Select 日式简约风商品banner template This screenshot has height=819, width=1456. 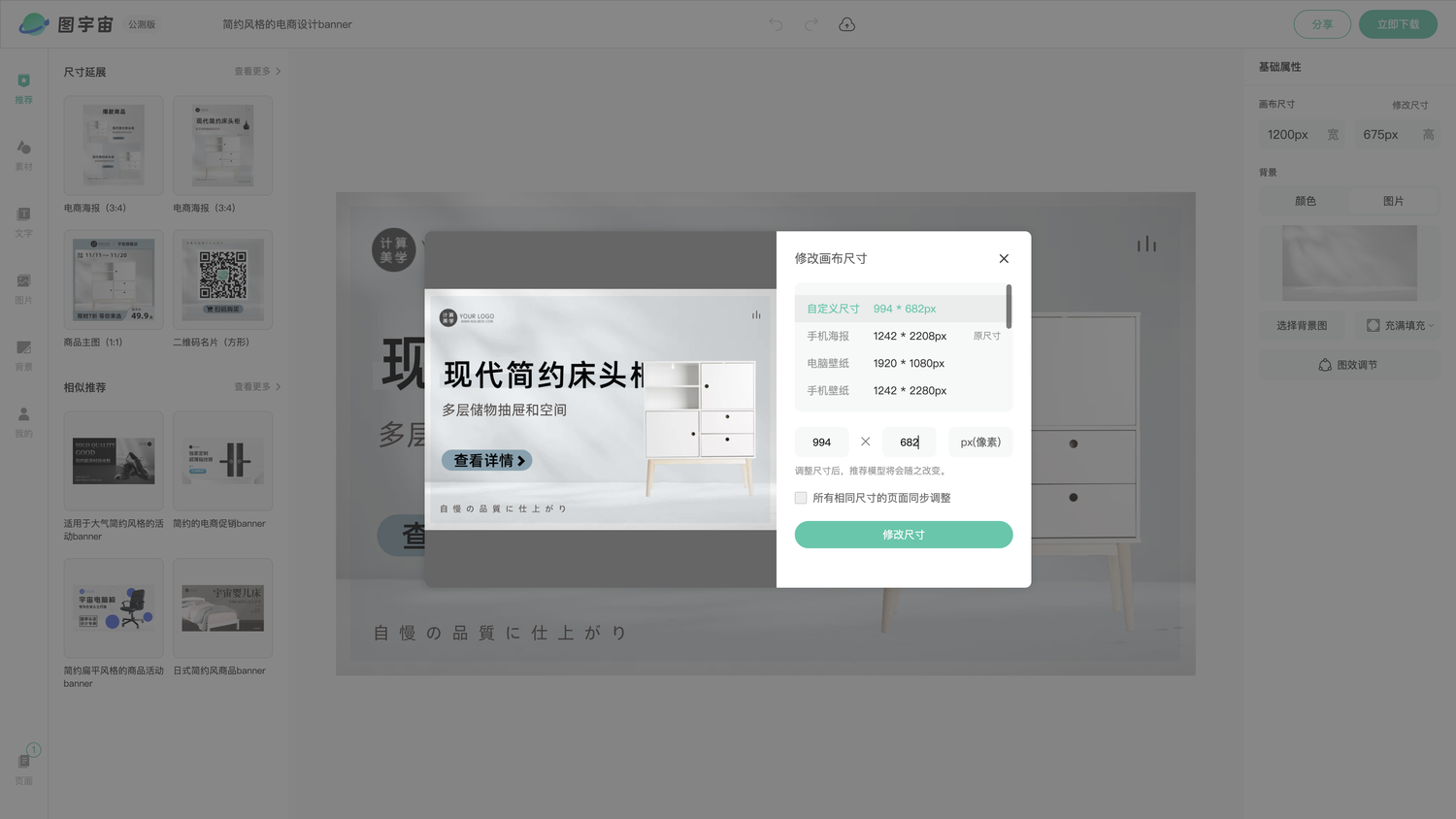pos(222,608)
